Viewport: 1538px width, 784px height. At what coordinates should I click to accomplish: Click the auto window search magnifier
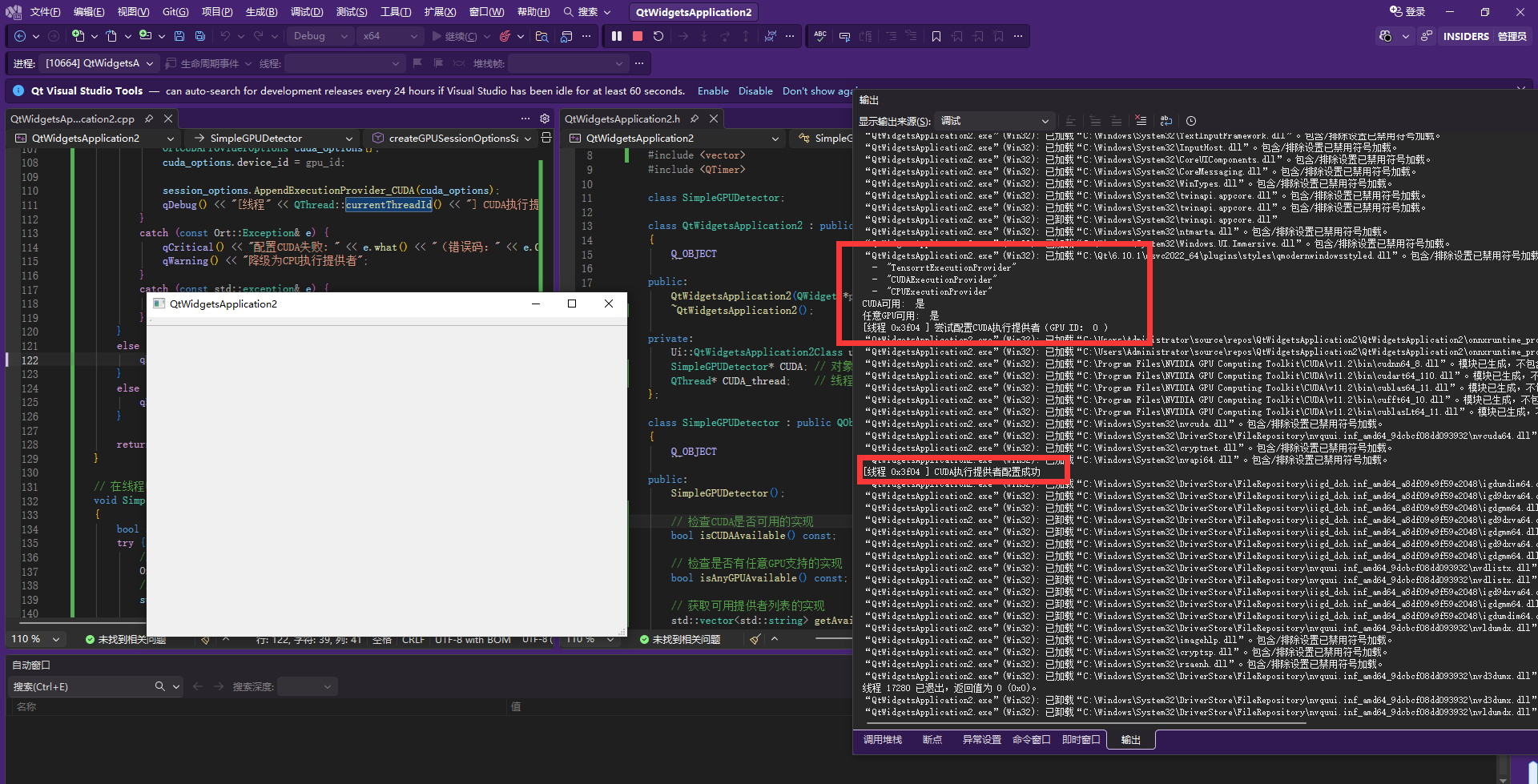[x=160, y=686]
